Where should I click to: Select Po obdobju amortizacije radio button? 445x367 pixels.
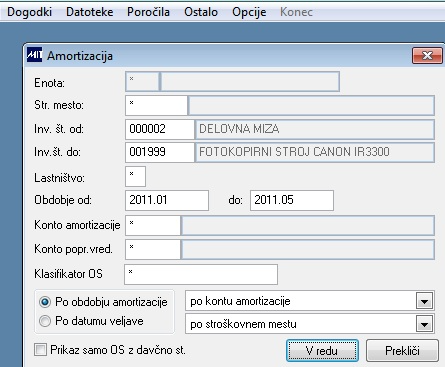[x=45, y=302]
